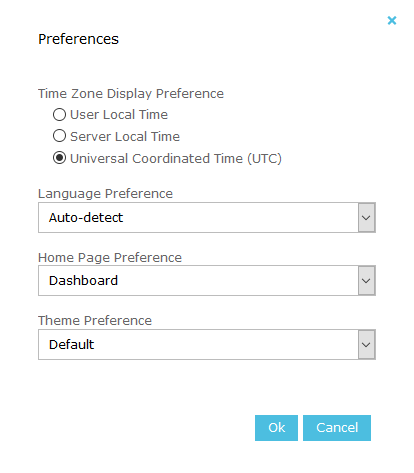Open the Auto-detect language combo box
Viewport: 414px width, 473px height.
click(x=207, y=218)
